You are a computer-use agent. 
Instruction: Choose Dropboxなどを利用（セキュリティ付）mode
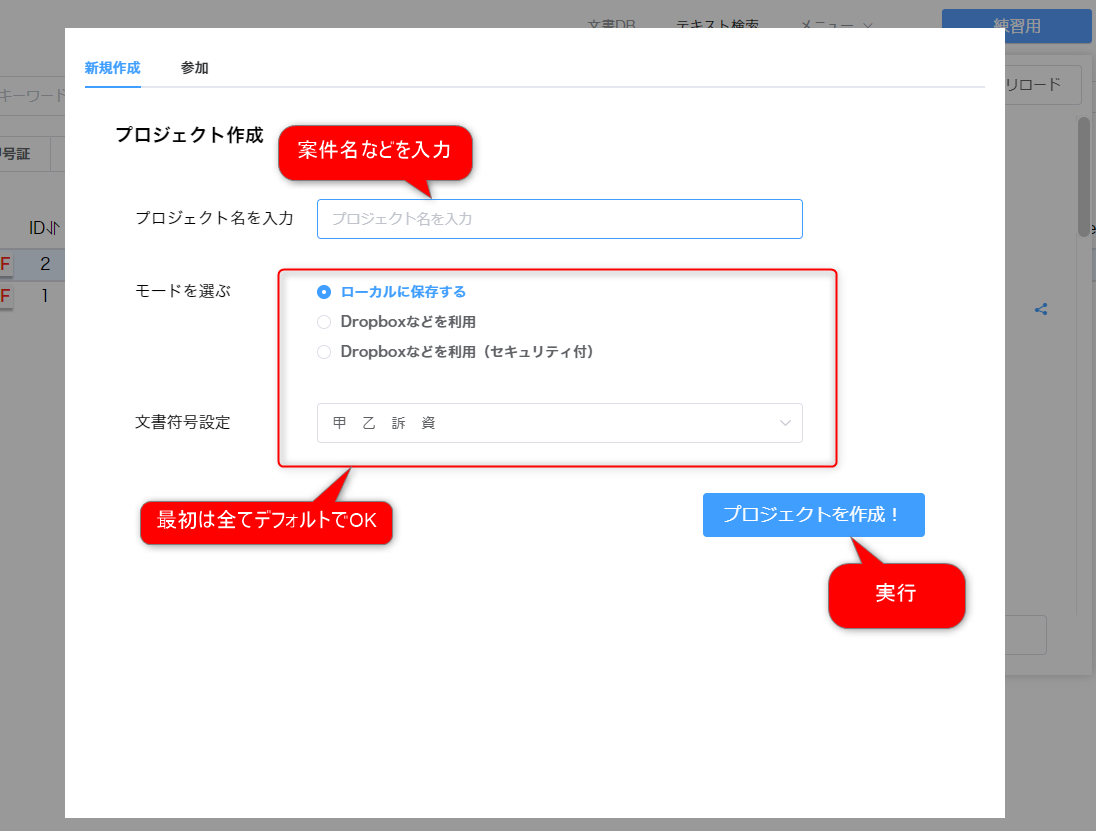tap(324, 352)
